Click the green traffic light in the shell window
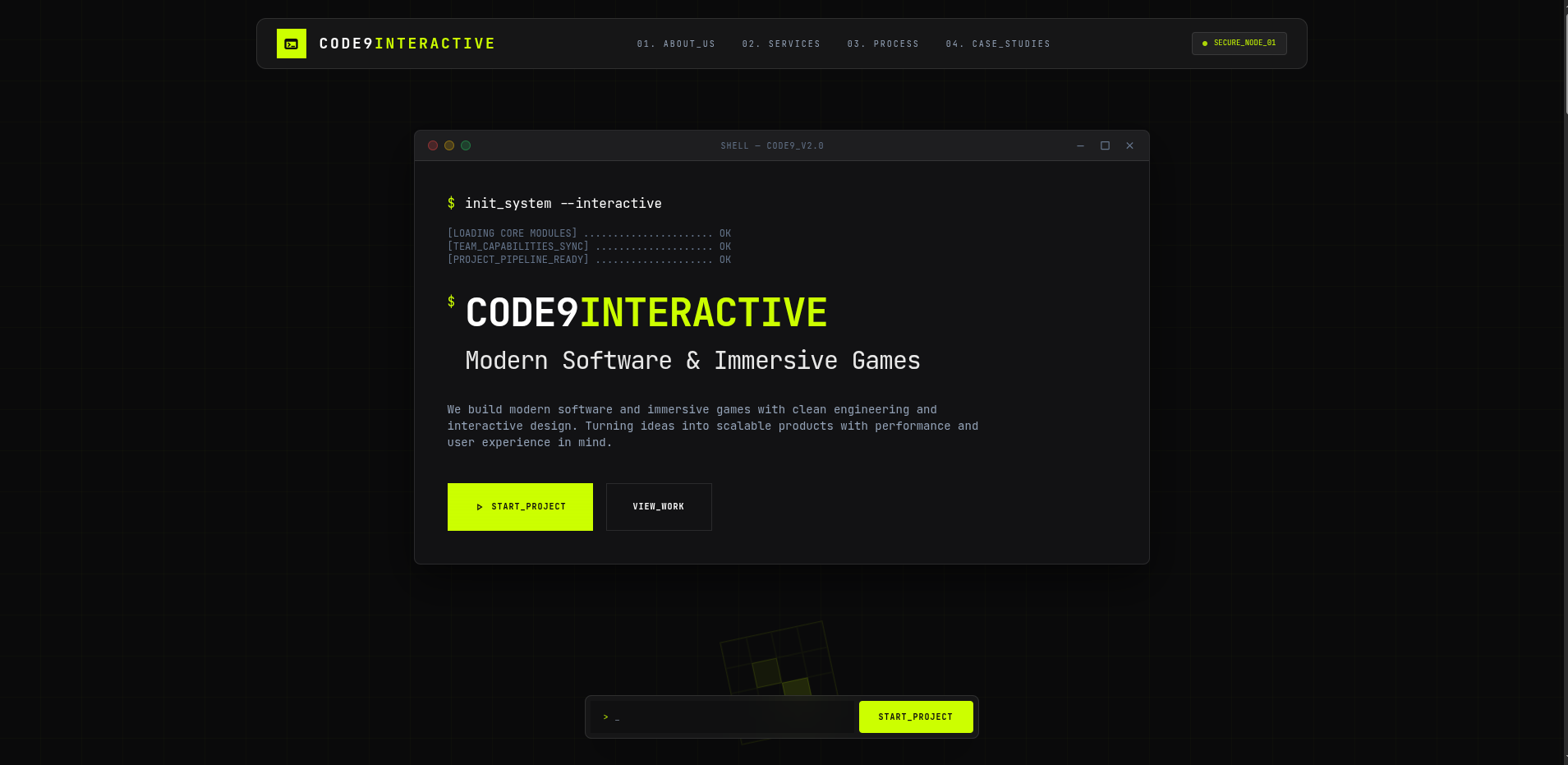Screen dimensions: 1568x765 [467, 145]
